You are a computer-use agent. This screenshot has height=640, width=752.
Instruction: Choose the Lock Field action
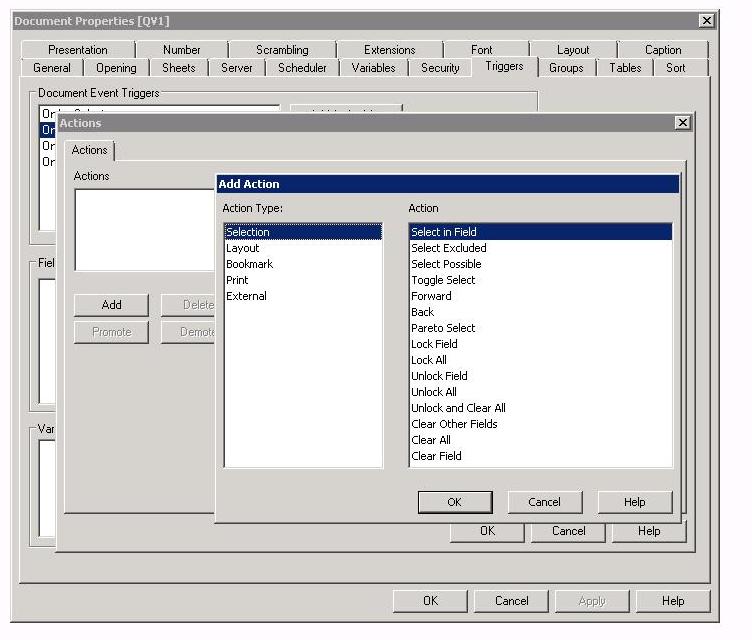pos(434,344)
